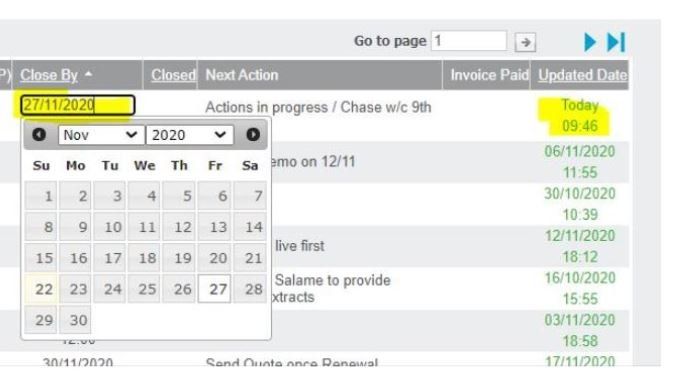Click the Go to page number field
This screenshot has width=676, height=391.
[469, 41]
